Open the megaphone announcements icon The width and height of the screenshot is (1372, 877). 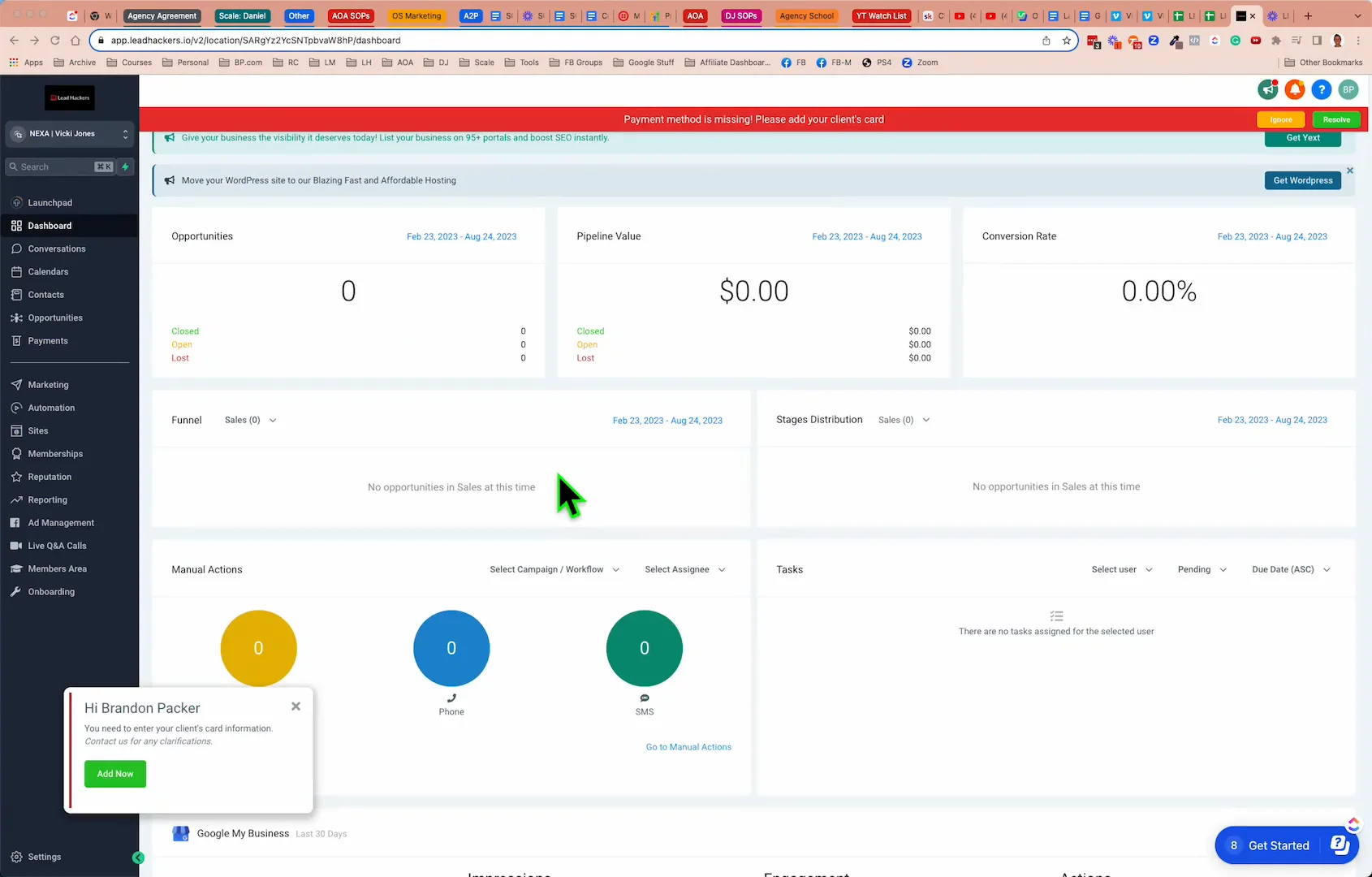[1267, 89]
